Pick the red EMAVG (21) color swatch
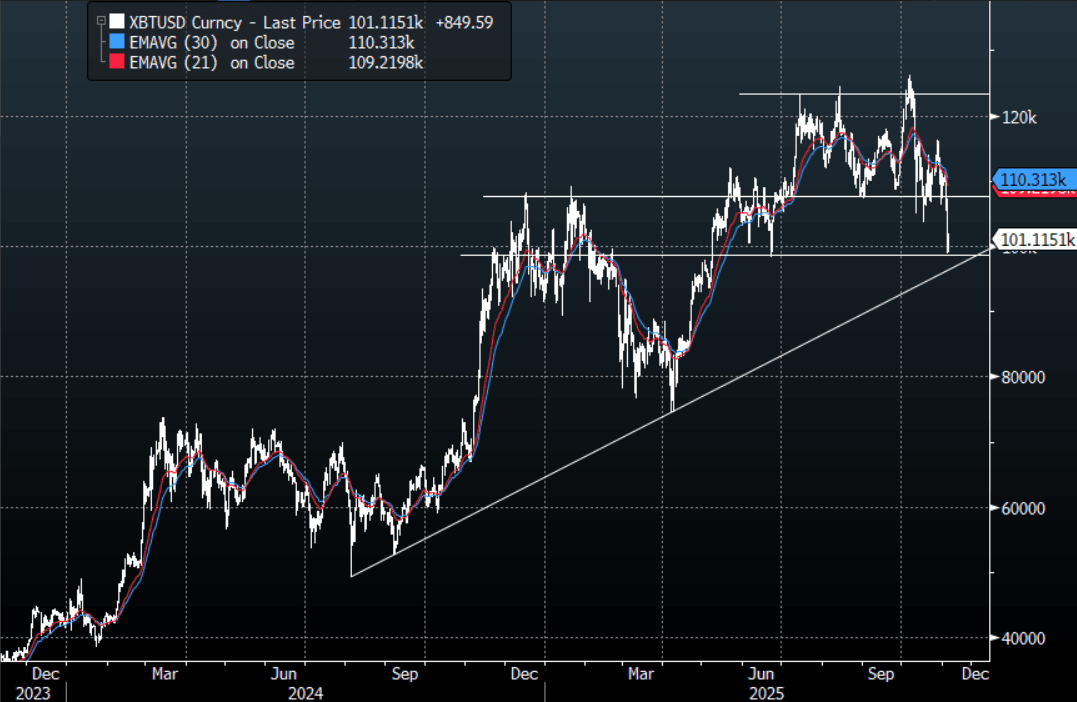The height and width of the screenshot is (702, 1077). pyautogui.click(x=118, y=62)
